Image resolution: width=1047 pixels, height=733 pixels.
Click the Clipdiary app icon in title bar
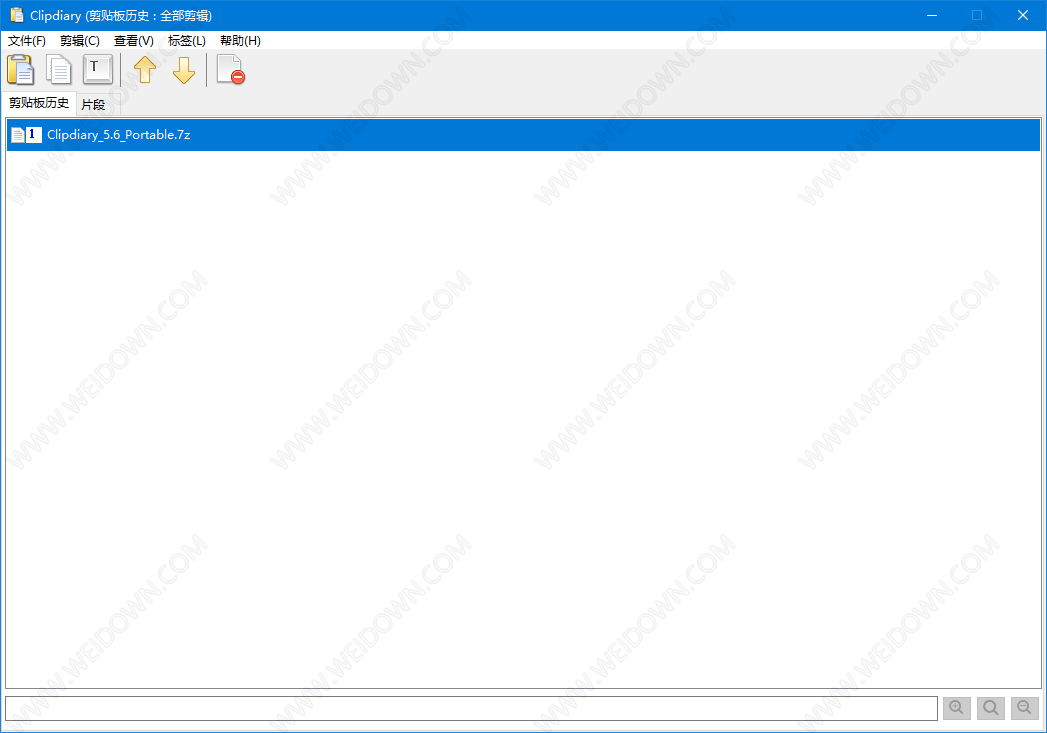[17, 15]
